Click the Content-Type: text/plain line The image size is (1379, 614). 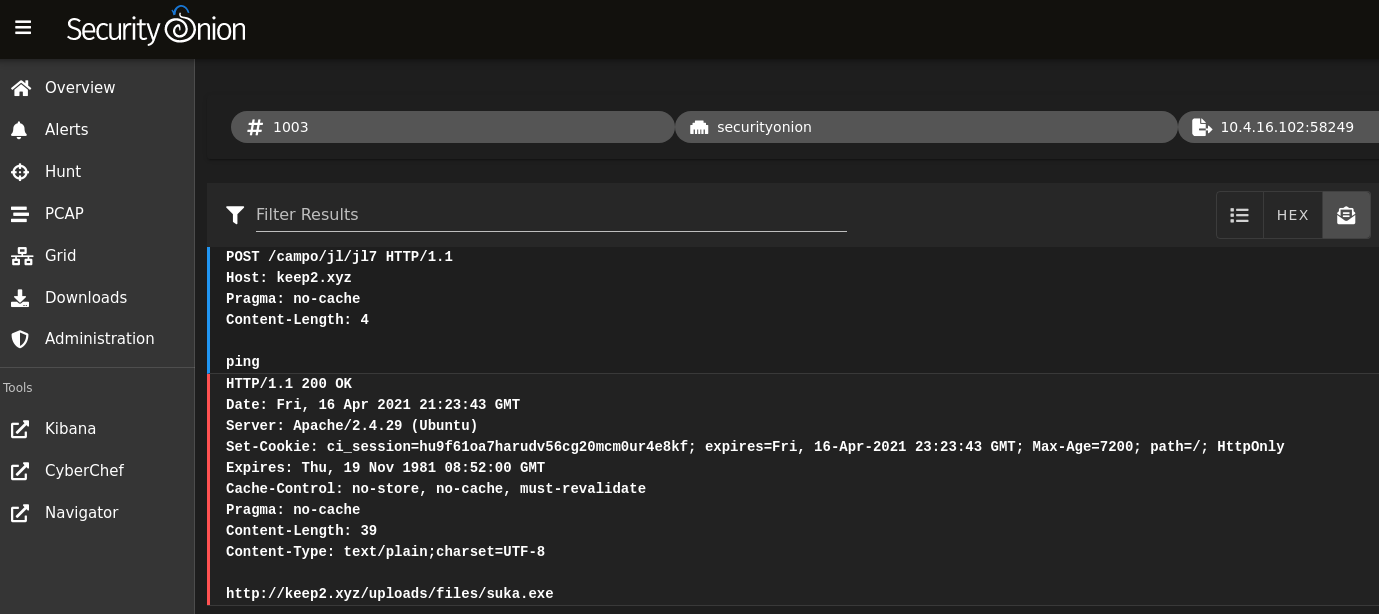[385, 552]
